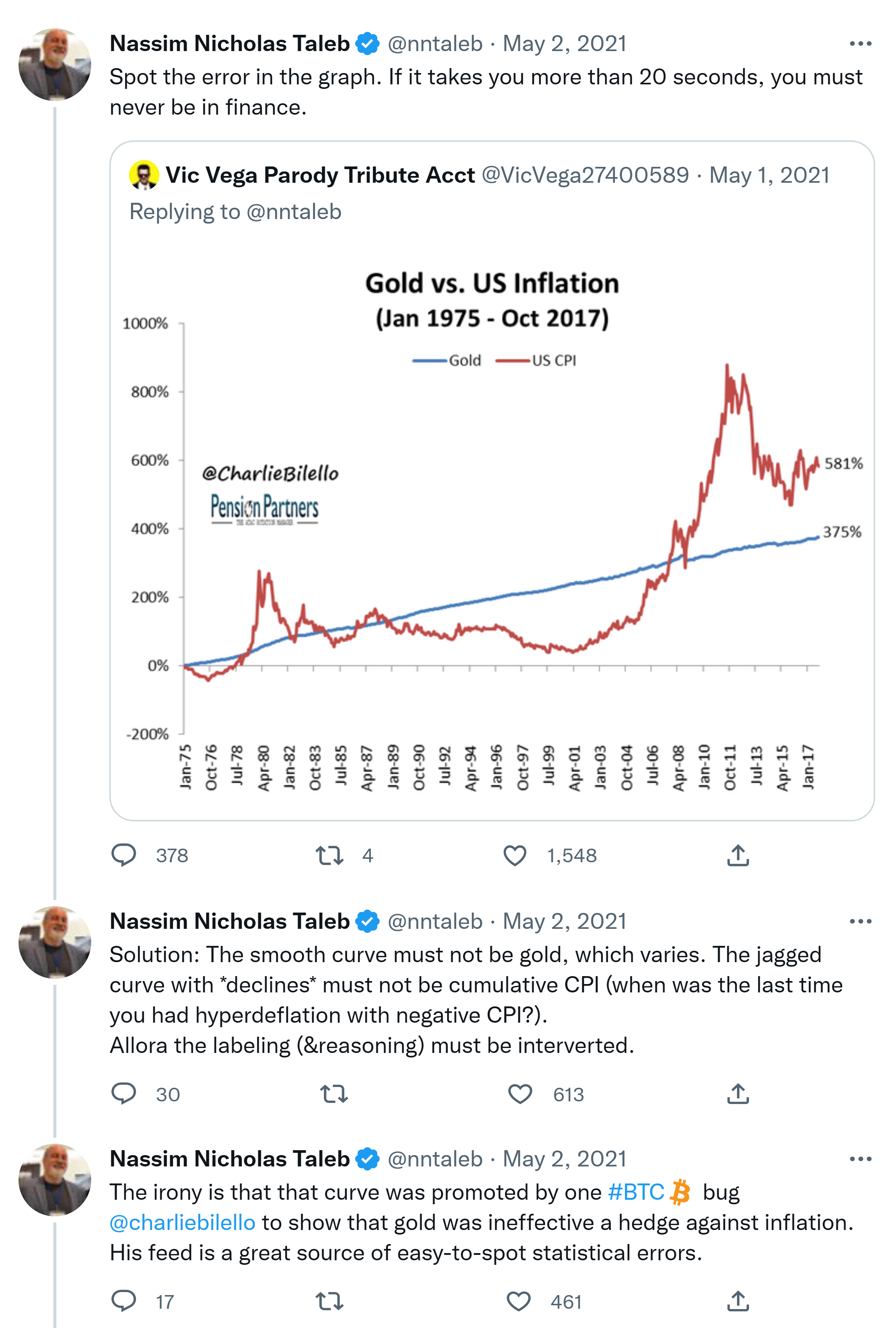This screenshot has height=1328, width=896.
Task: Like the tweet with 1,548 likes
Action: click(514, 855)
